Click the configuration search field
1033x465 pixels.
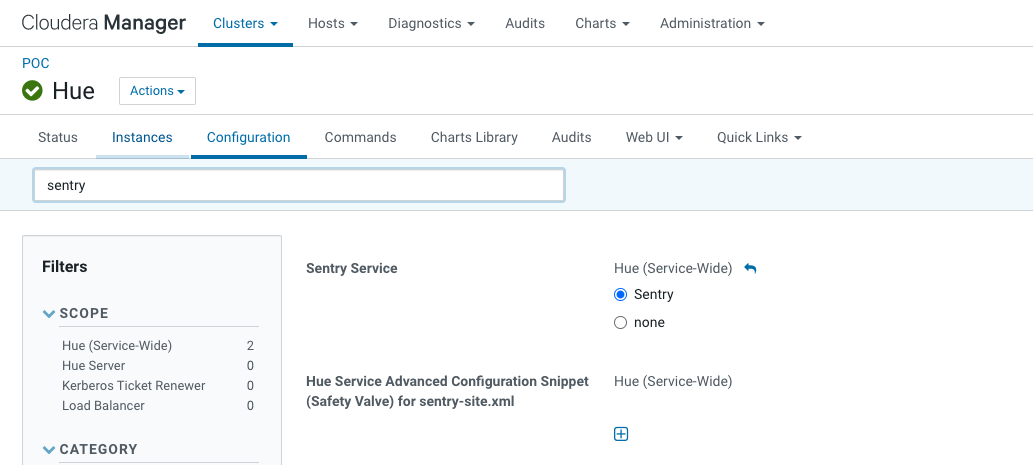point(299,185)
